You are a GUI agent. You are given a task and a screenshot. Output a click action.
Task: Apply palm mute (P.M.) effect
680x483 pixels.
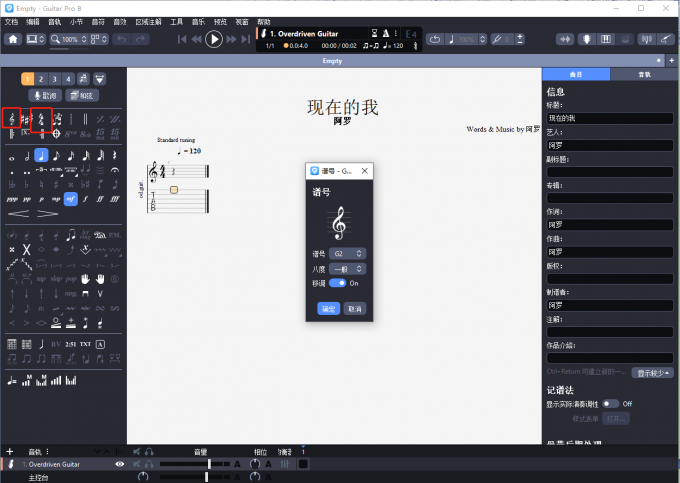click(x=114, y=235)
